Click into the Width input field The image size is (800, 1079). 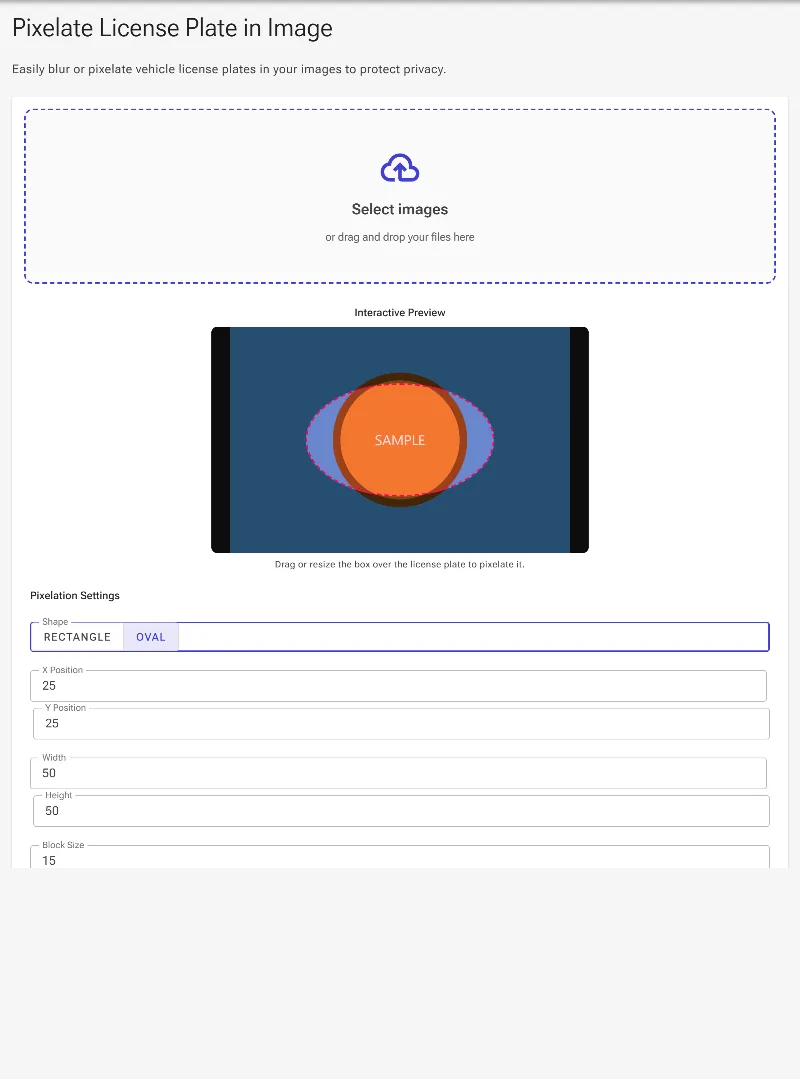[398, 773]
